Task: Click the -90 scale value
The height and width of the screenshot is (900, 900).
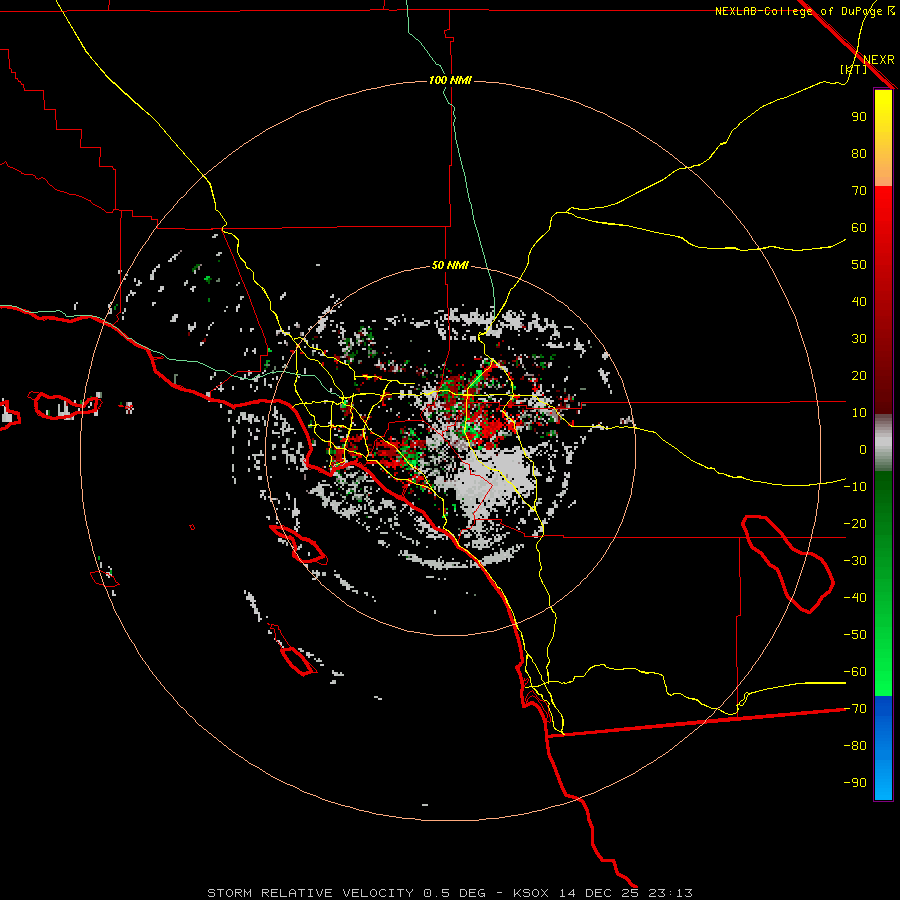Action: pos(855,783)
